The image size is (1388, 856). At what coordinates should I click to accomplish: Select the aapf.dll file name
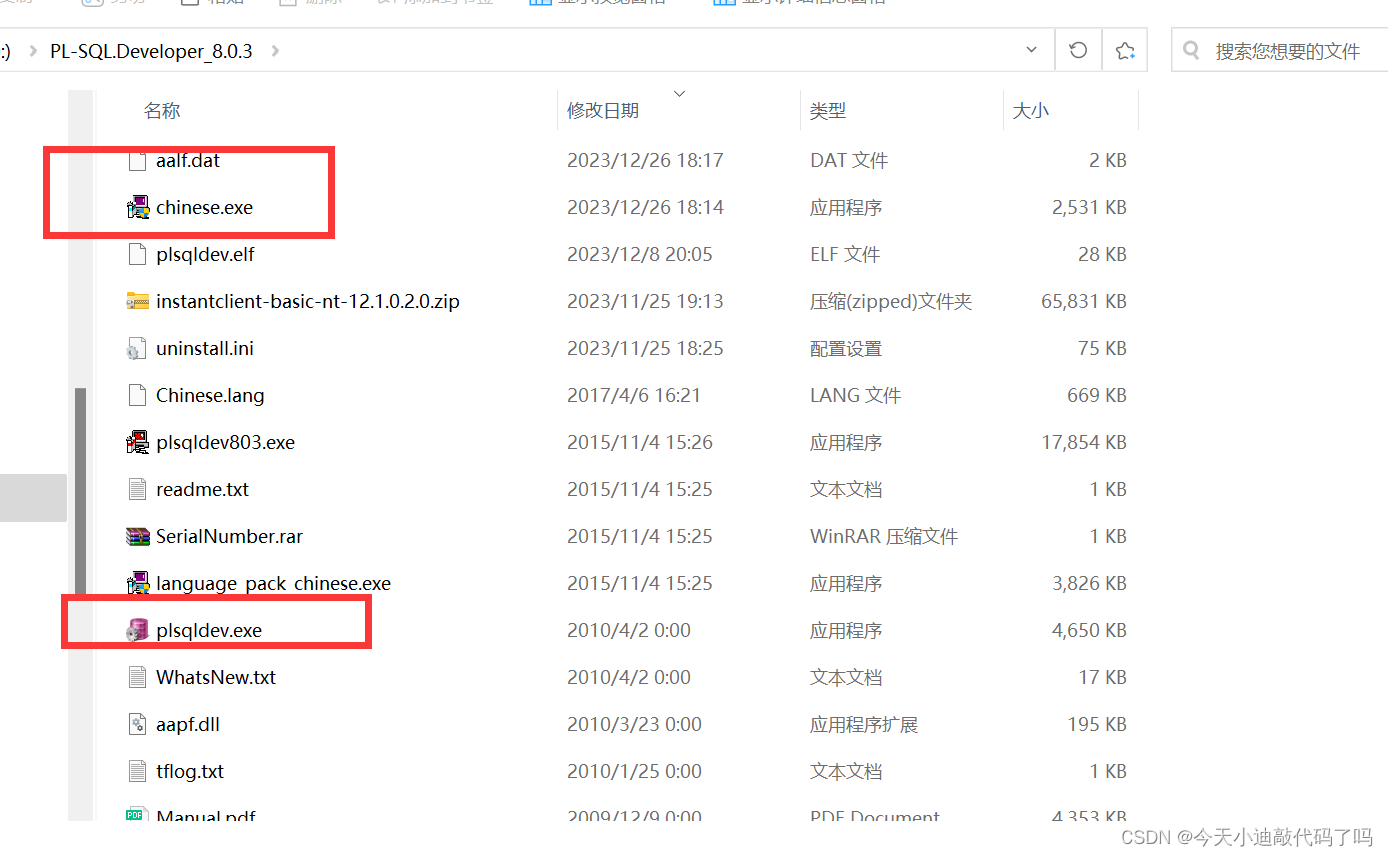click(188, 724)
